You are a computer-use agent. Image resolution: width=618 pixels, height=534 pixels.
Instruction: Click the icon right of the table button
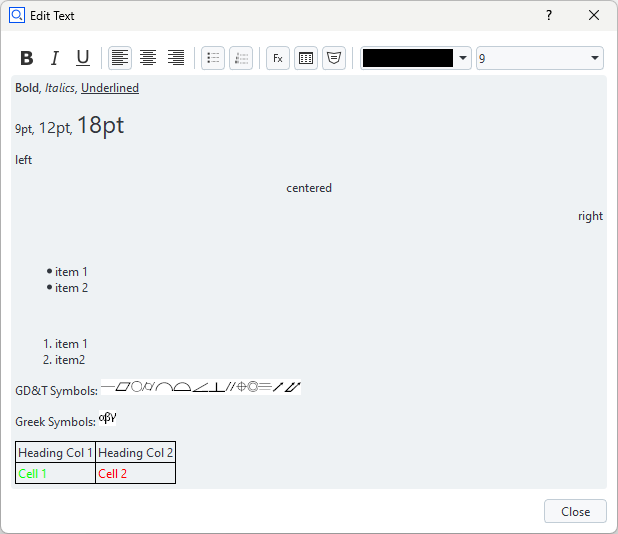334,58
